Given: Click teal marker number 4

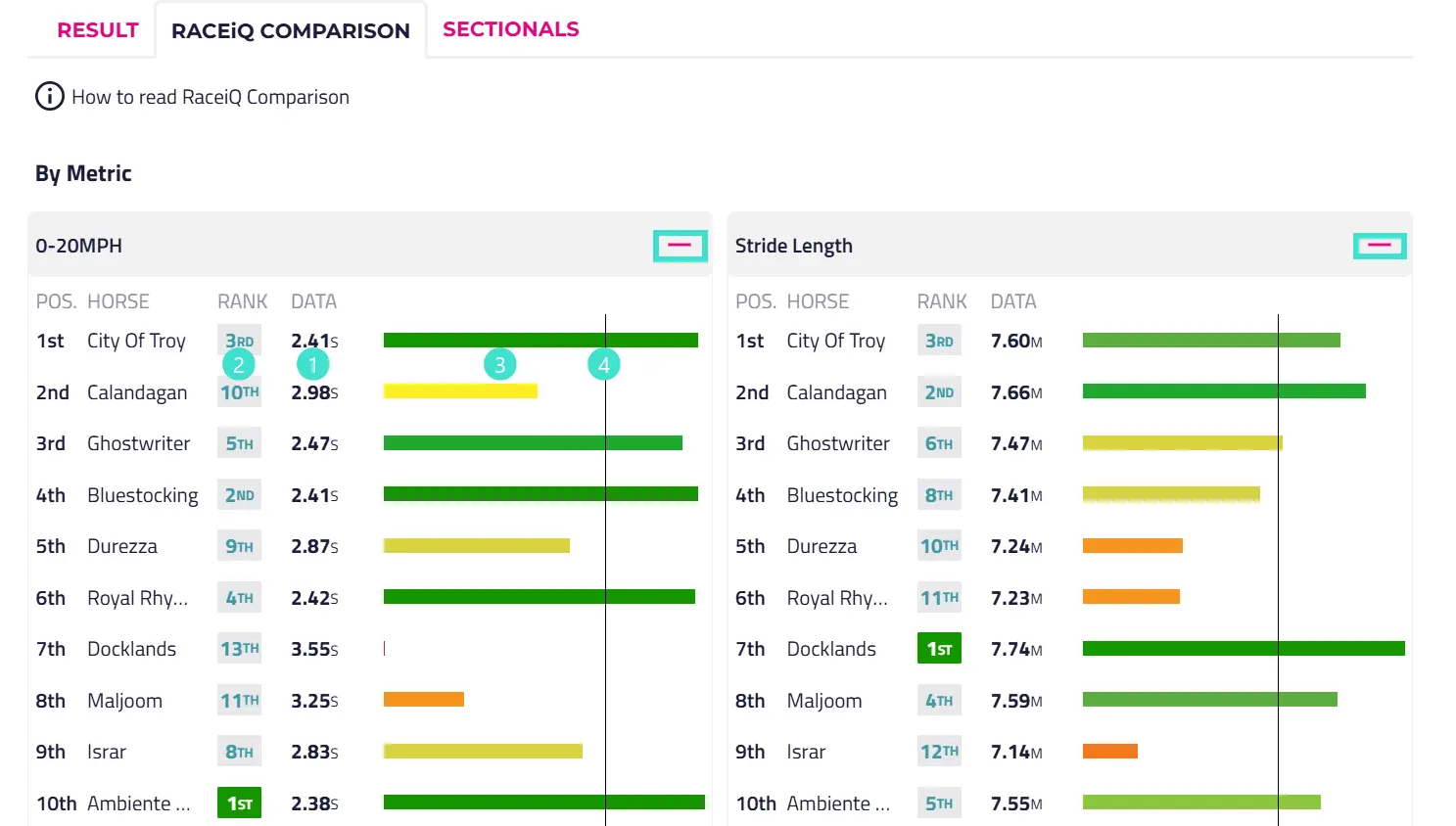Looking at the screenshot, I should pyautogui.click(x=603, y=365).
